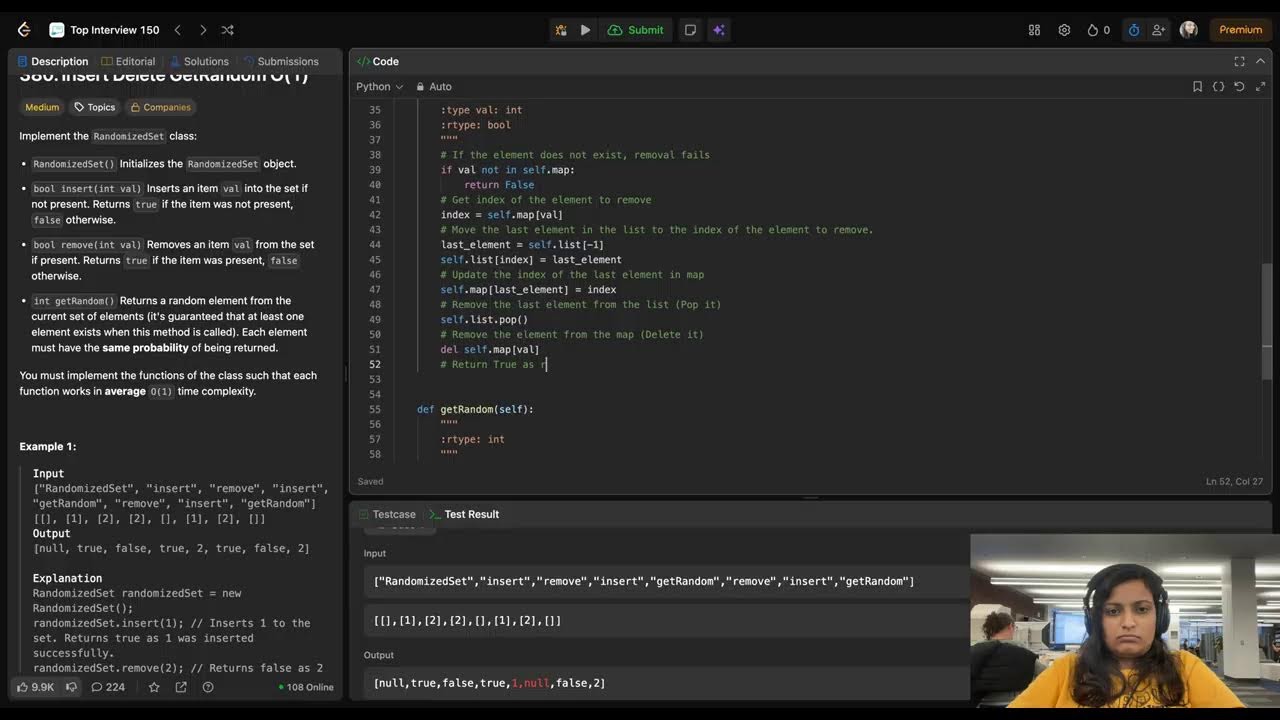The image size is (1280, 720).
Task: Click the LeetCode logo icon
Action: pos(24,30)
